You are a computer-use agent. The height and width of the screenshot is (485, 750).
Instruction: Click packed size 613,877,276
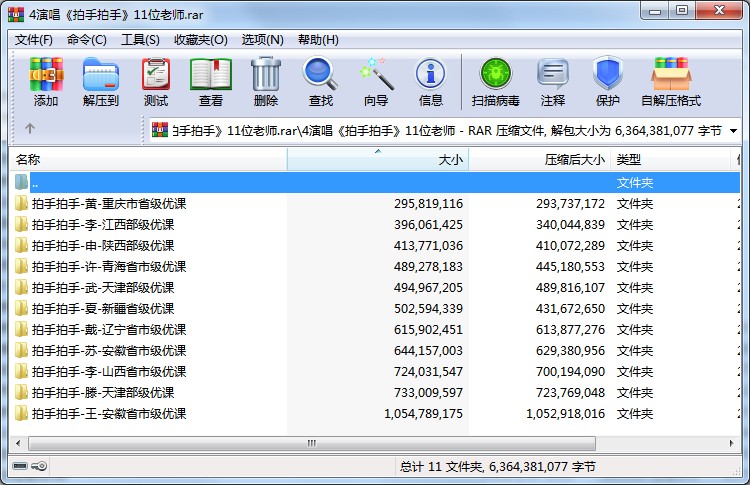coord(570,330)
